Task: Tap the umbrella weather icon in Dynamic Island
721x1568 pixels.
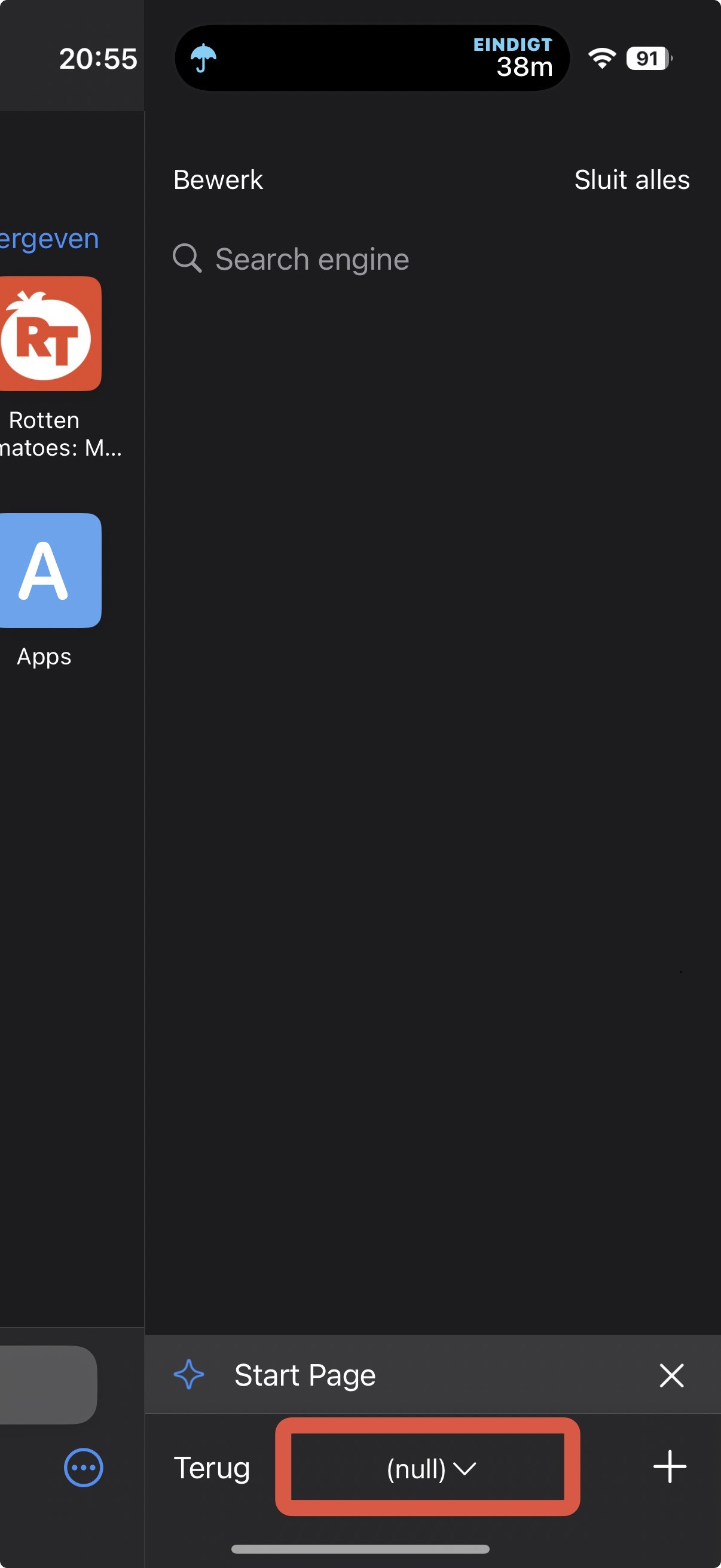Action: [x=203, y=59]
